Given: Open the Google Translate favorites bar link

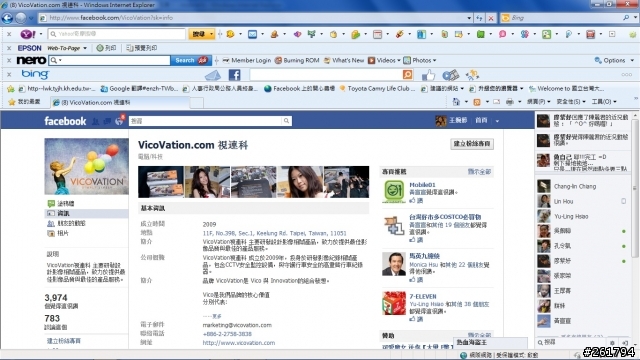Looking at the screenshot, I should click(x=139, y=89).
